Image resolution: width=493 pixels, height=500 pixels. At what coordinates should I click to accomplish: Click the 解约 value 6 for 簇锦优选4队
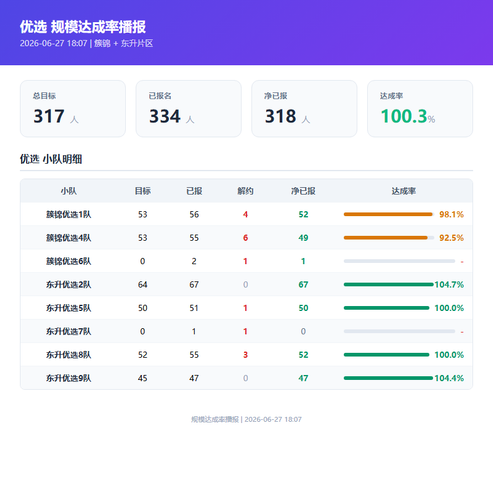245,238
